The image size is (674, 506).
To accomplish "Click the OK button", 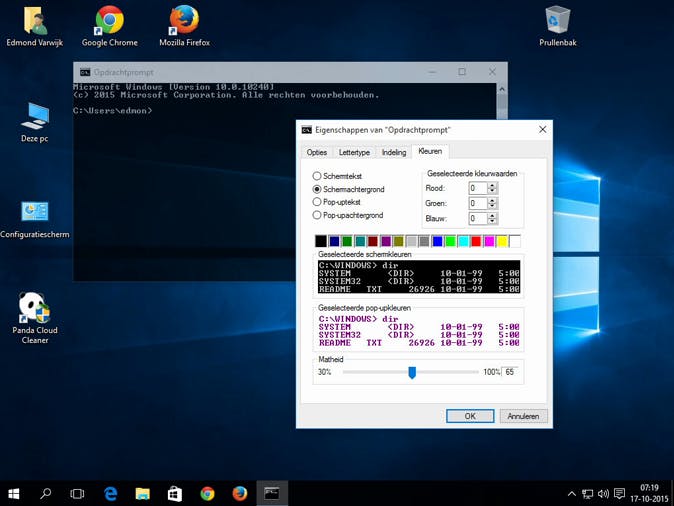I will [470, 416].
